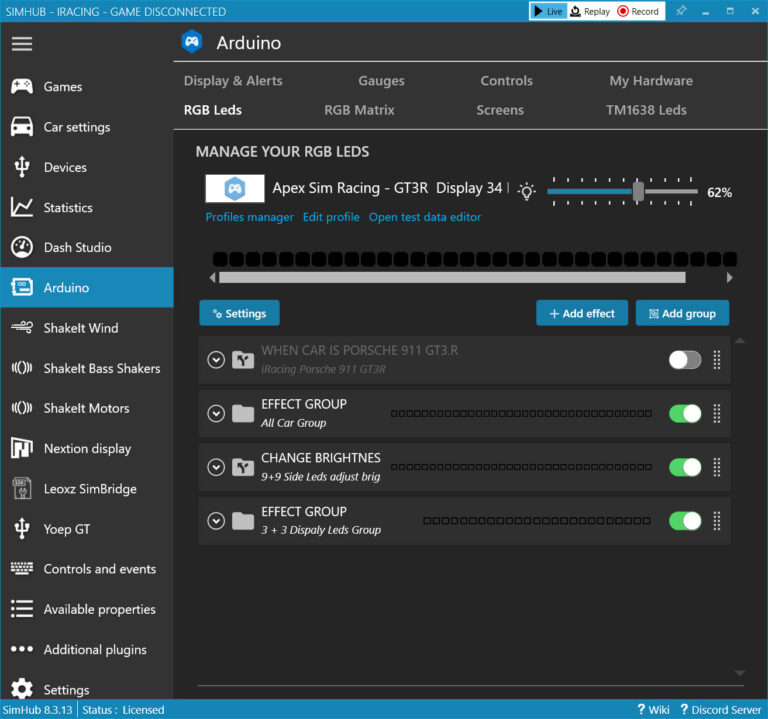Expand the 3 + 3 Dispaly Leds Group
The height and width of the screenshot is (719, 768).
coord(216,520)
